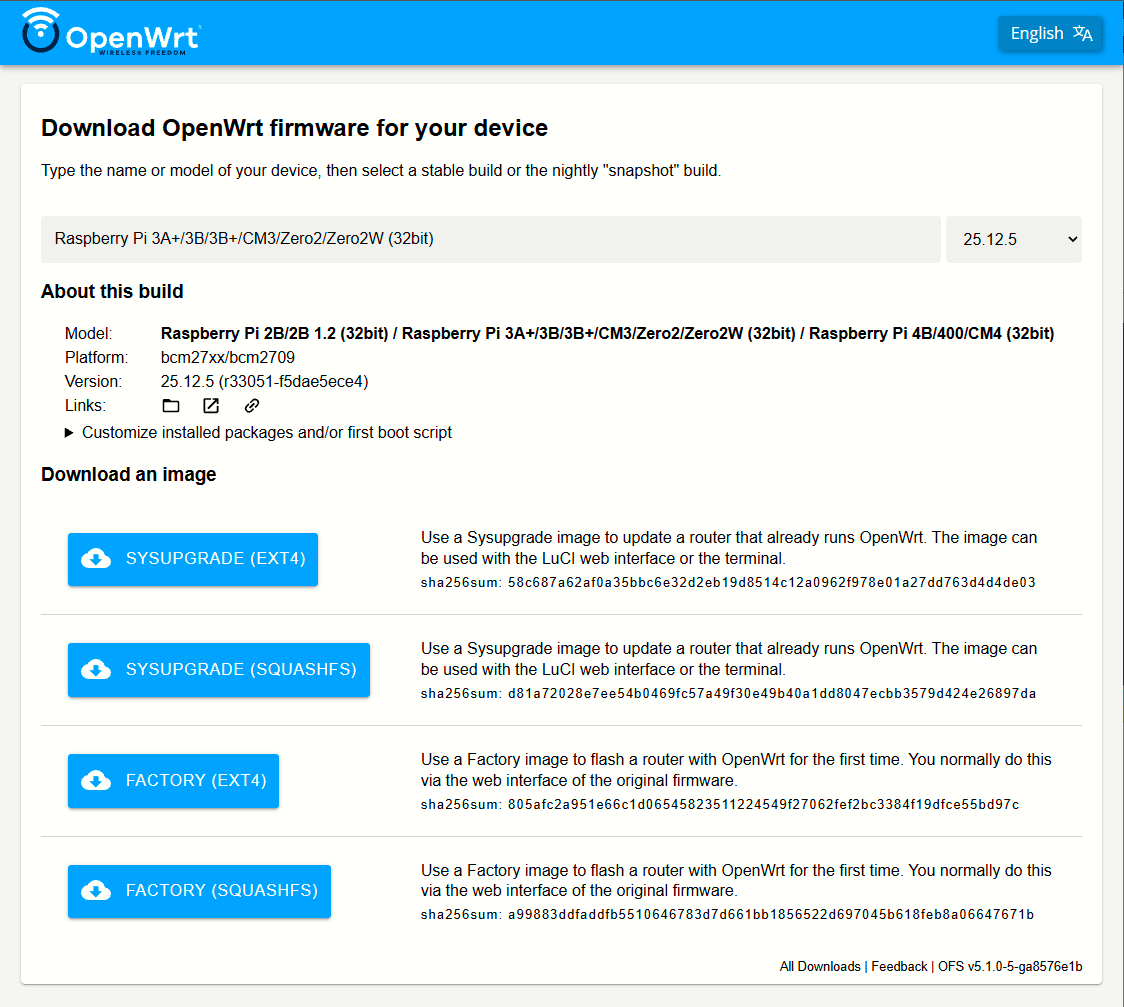
Task: Click the cloud icon on Sysupgrade (SQUASHFS)
Action: pyautogui.click(x=96, y=669)
